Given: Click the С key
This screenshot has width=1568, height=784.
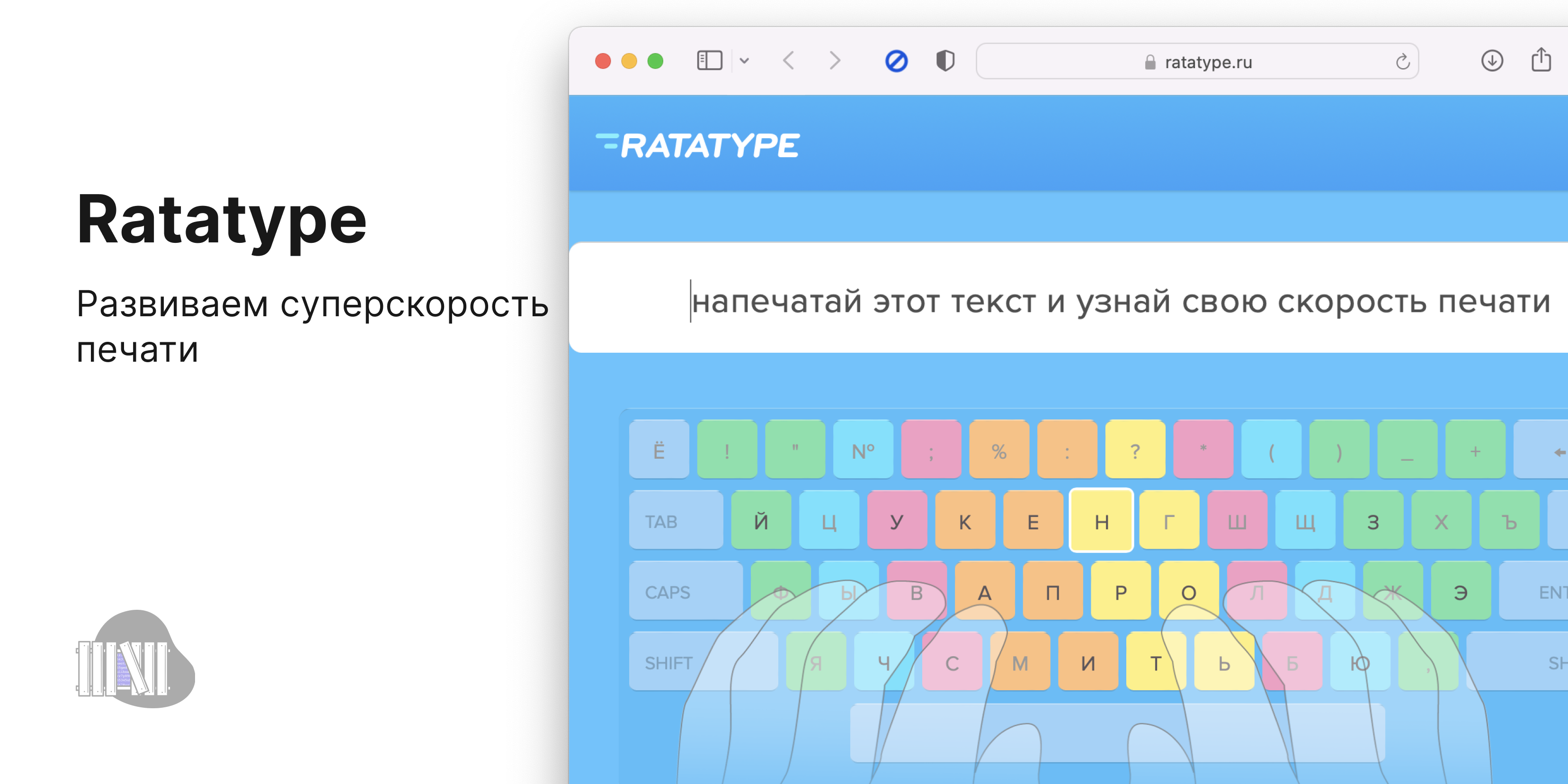Looking at the screenshot, I should 952,661.
